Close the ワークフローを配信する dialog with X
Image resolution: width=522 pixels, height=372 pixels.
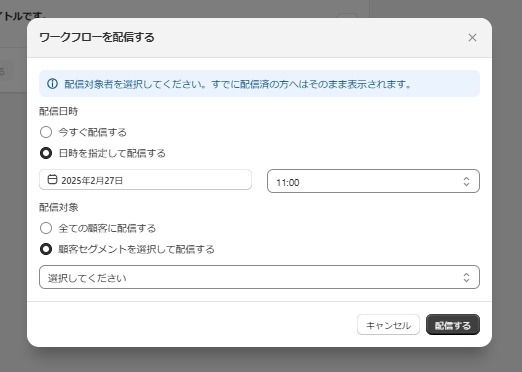click(472, 38)
